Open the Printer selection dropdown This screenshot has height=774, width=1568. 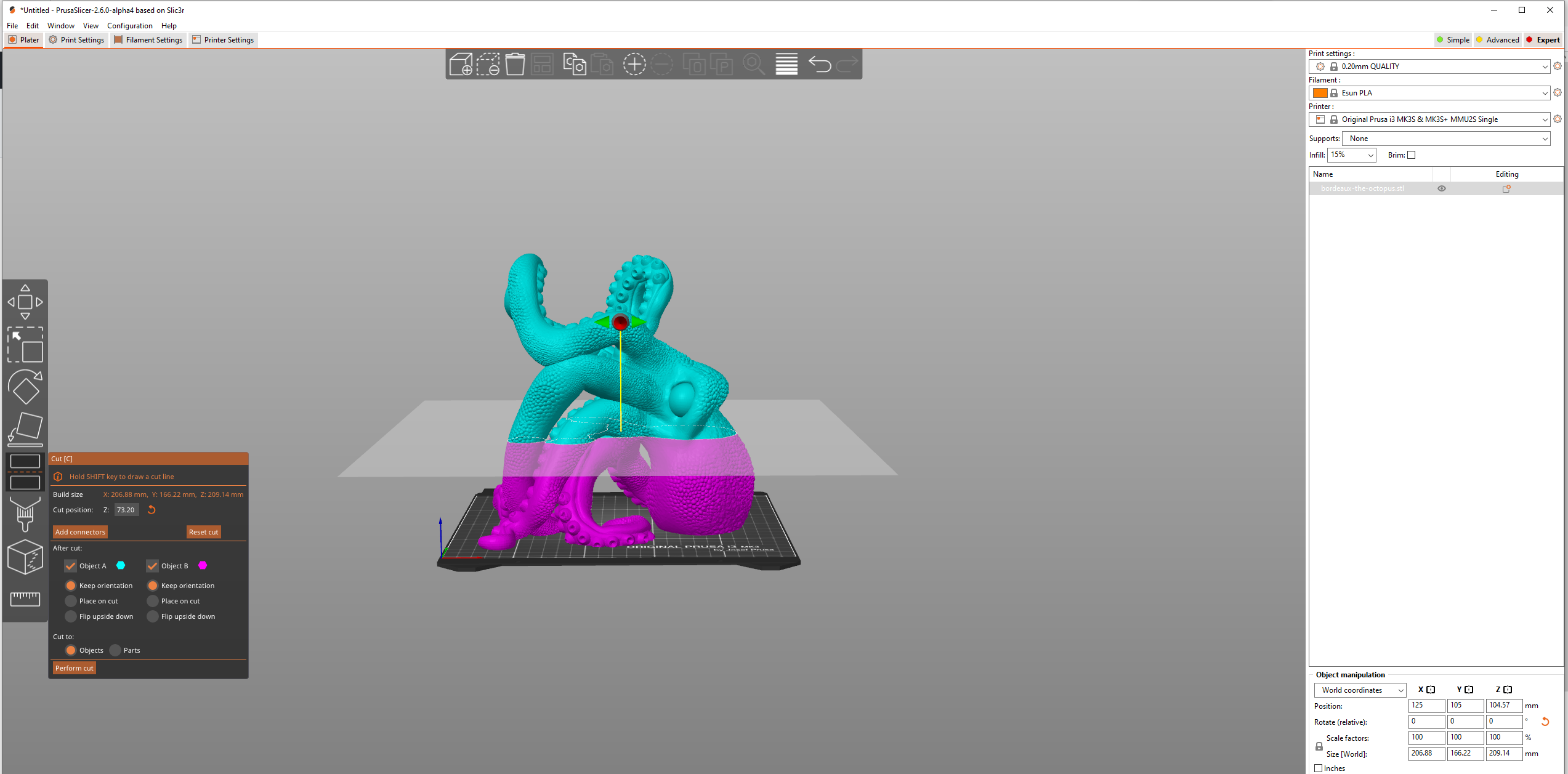pyautogui.click(x=1429, y=119)
